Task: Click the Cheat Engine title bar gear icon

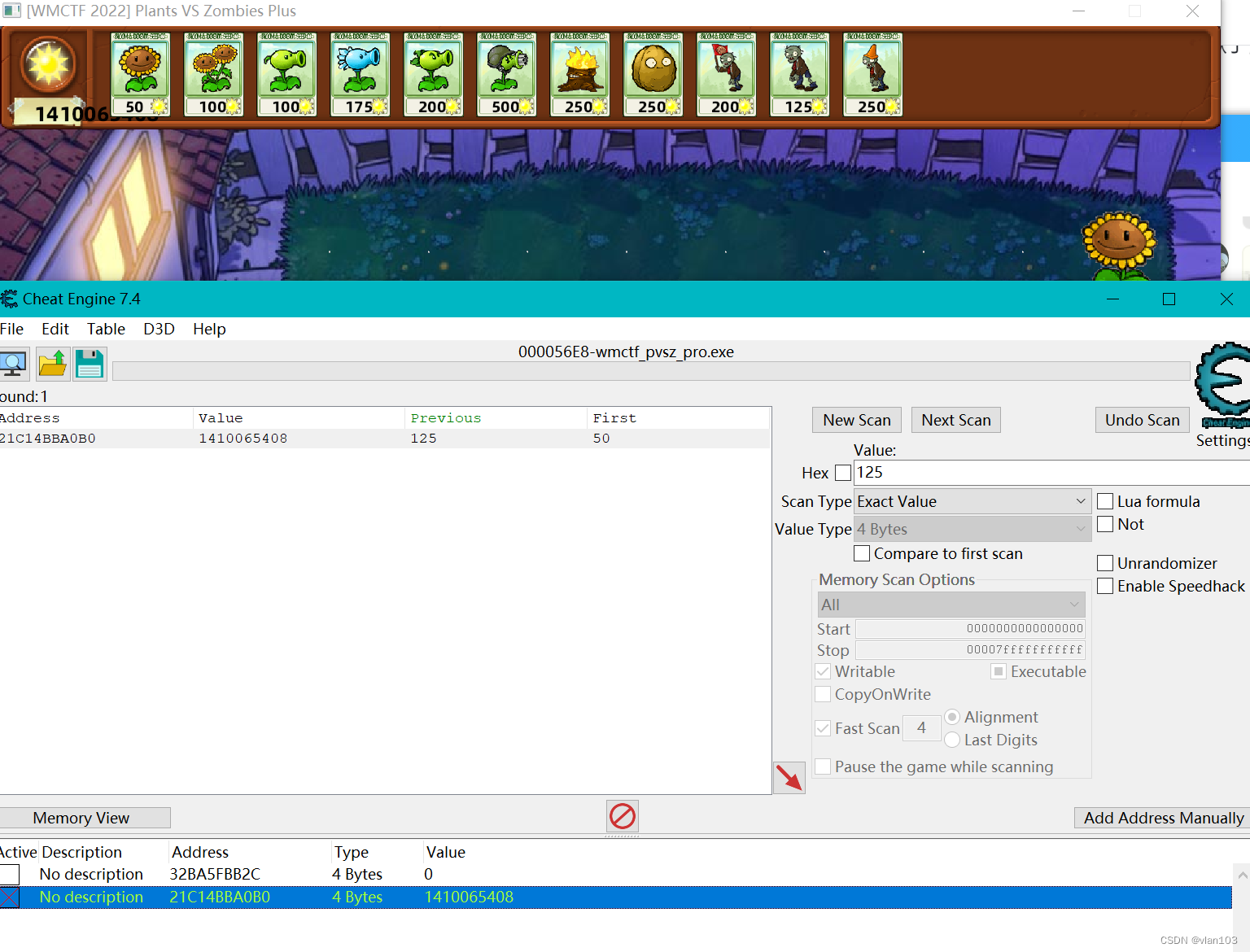Action: click(x=9, y=299)
